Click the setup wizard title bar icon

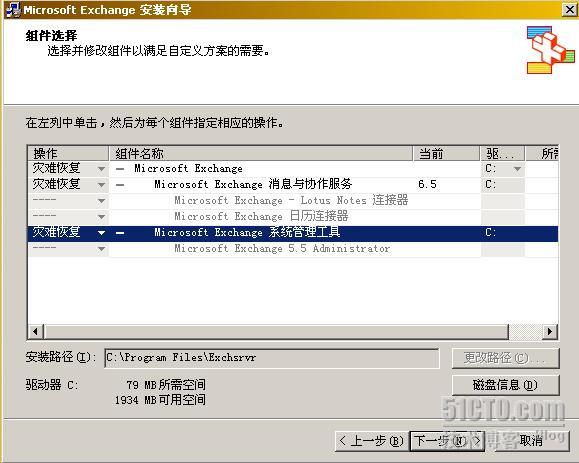13,10
